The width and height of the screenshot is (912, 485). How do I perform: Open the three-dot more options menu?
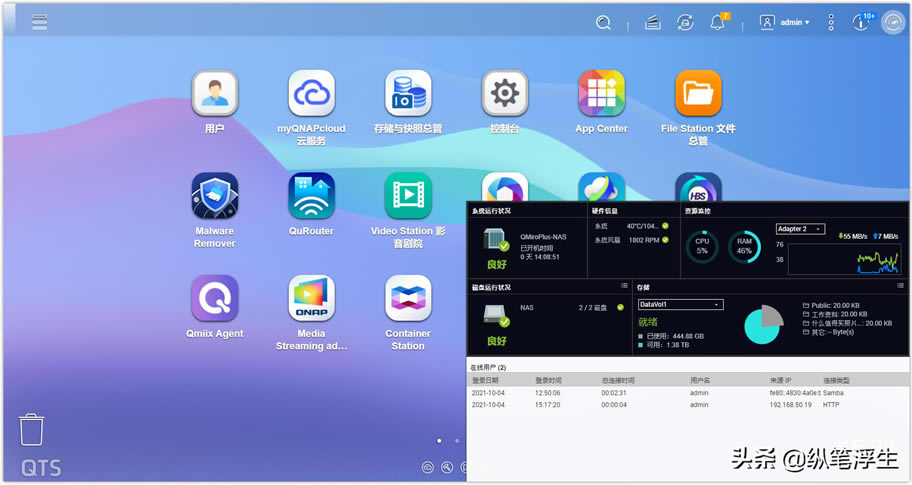tap(831, 22)
